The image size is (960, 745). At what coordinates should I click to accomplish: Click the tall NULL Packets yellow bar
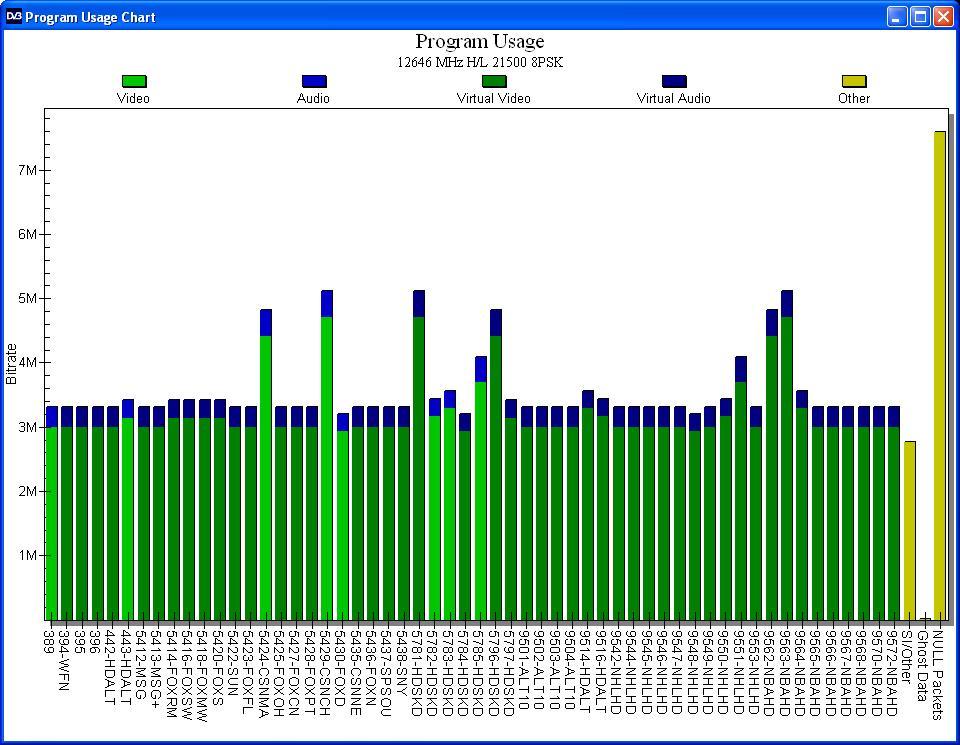940,375
